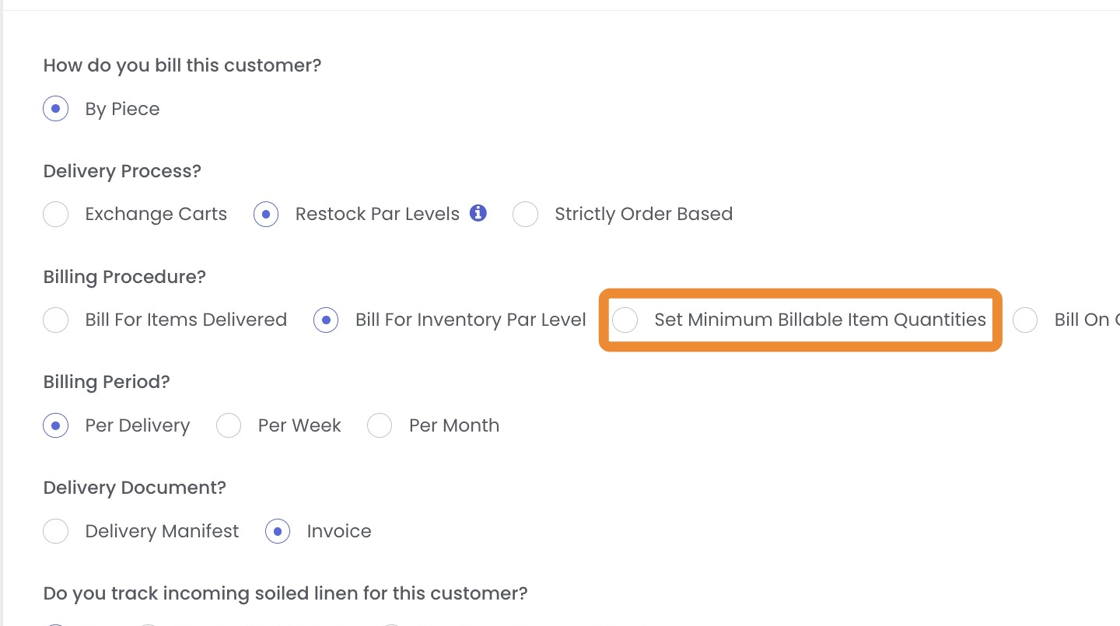Set billing period to Per Delivery radio
The image size is (1120, 626).
56,426
